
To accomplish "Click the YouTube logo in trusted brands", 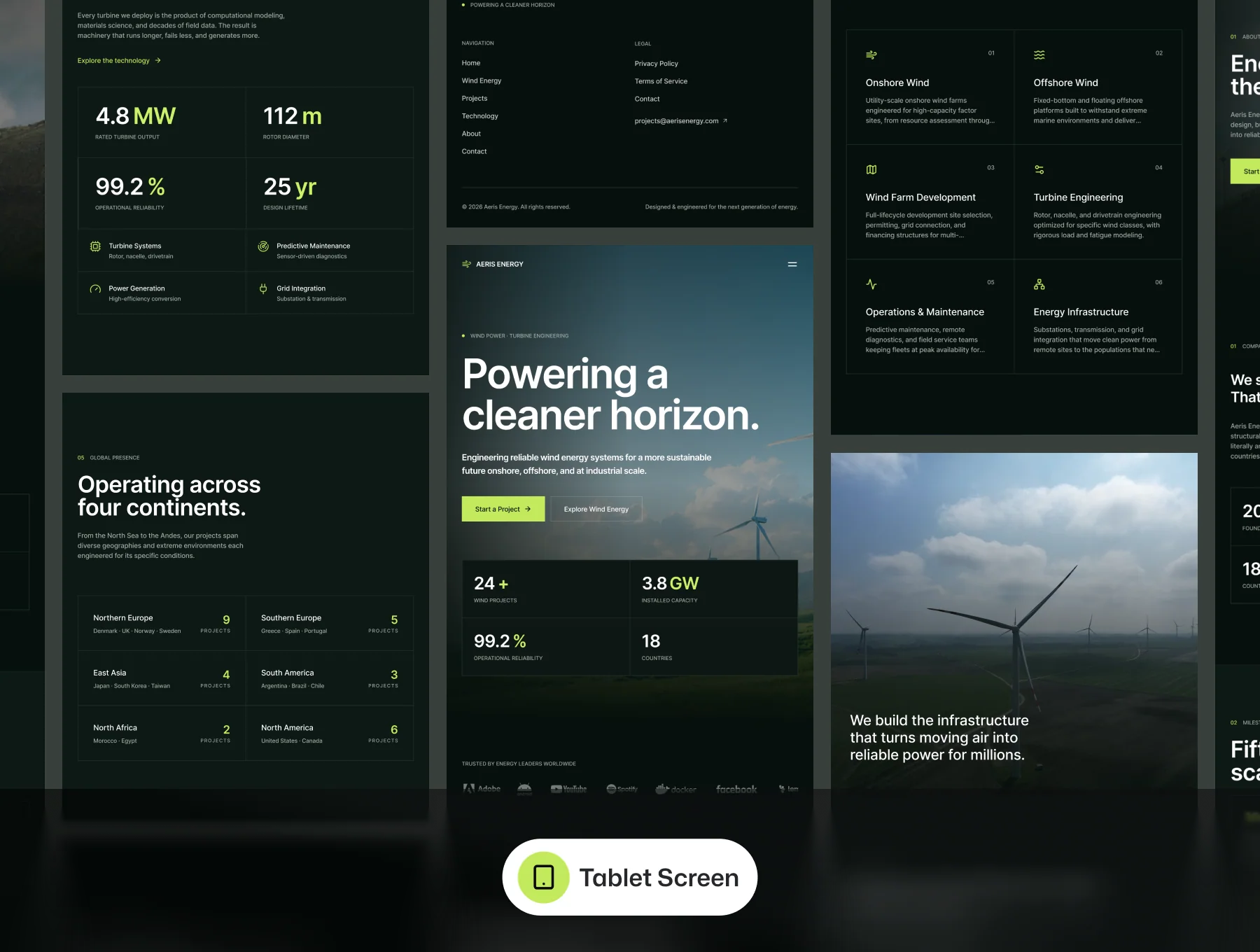I will click(x=568, y=789).
